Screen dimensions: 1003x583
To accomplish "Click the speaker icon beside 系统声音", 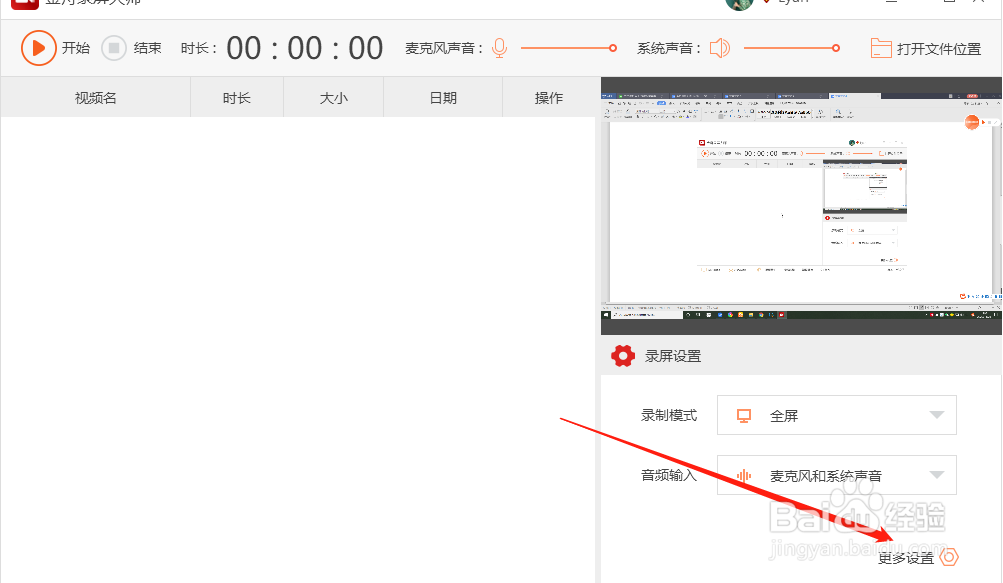I will [x=719, y=47].
